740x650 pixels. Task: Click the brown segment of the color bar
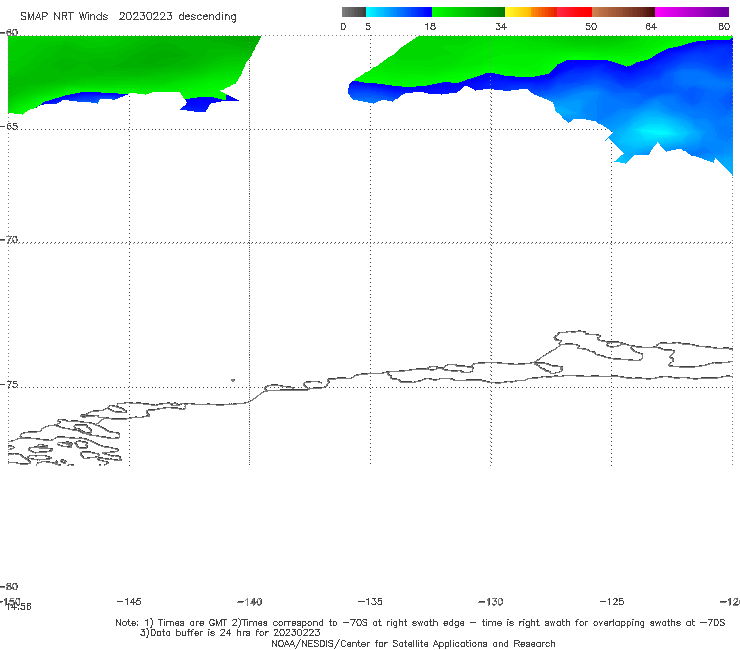pos(623,12)
